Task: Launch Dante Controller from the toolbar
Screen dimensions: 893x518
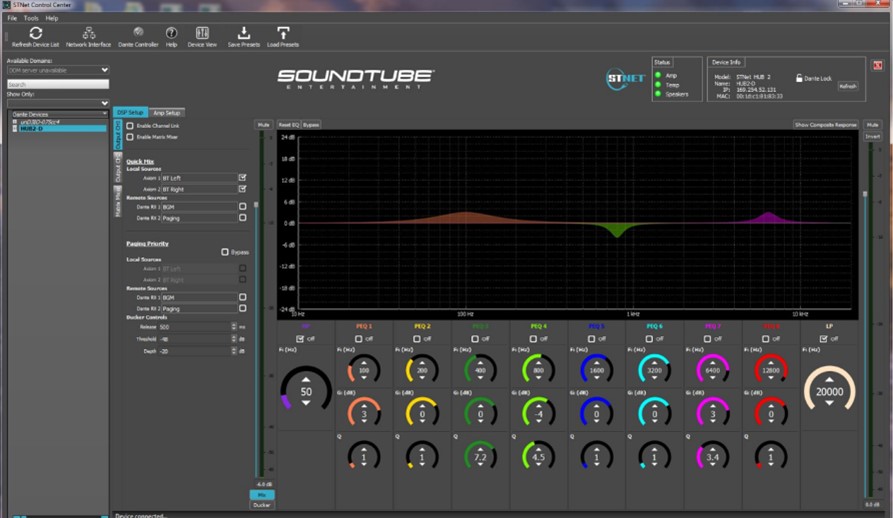Action: (x=138, y=34)
